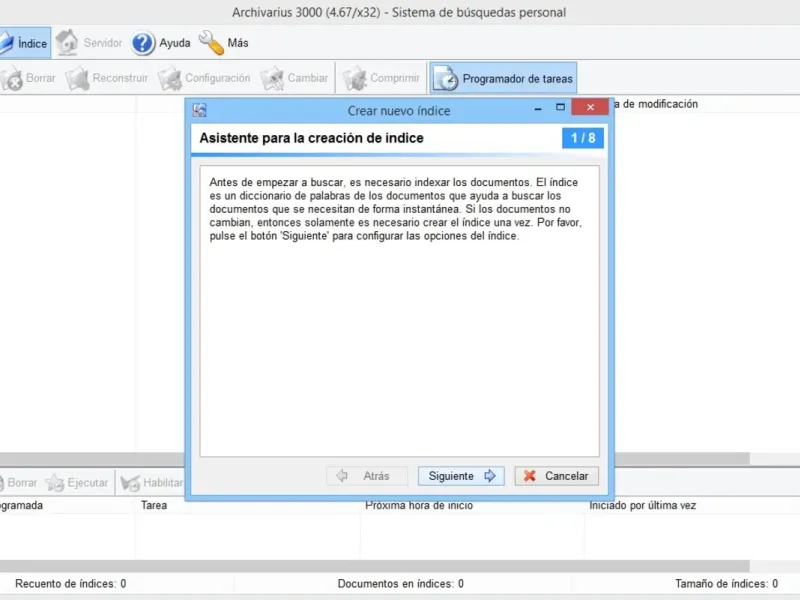
Task: Click 'Recuento de índices: 0' status text
Action: (70, 584)
